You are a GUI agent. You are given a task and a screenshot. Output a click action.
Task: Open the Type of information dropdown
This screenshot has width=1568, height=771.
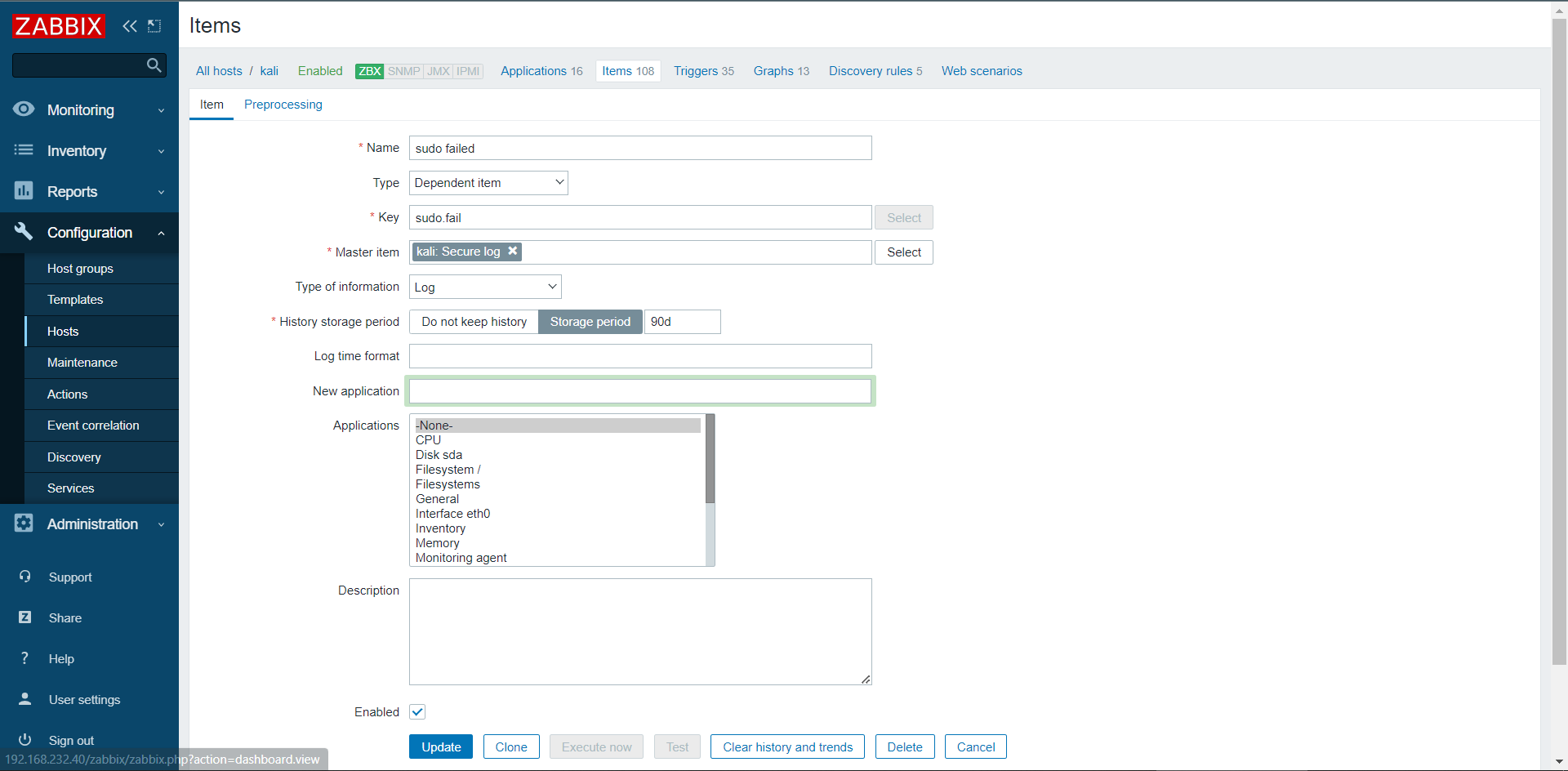(485, 287)
